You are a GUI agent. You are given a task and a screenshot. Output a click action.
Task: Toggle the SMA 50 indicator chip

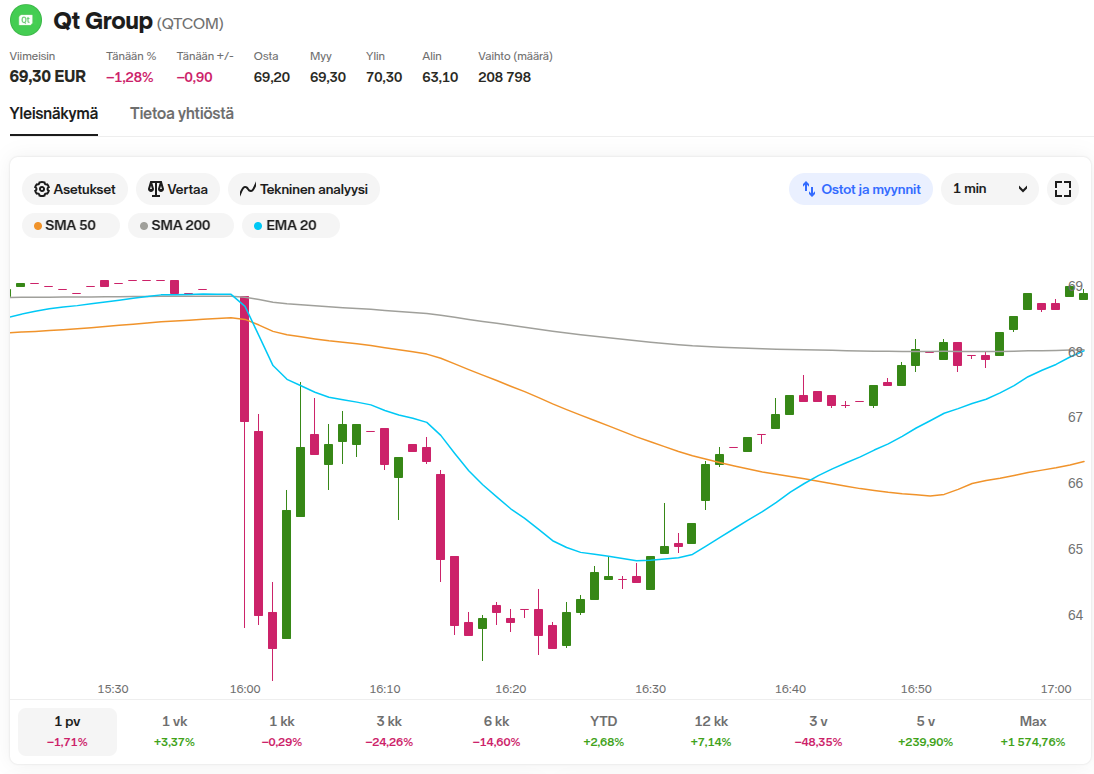(70, 225)
